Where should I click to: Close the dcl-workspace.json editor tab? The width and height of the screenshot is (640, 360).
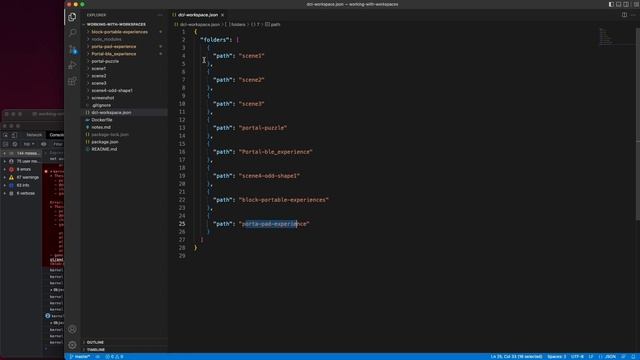222,15
